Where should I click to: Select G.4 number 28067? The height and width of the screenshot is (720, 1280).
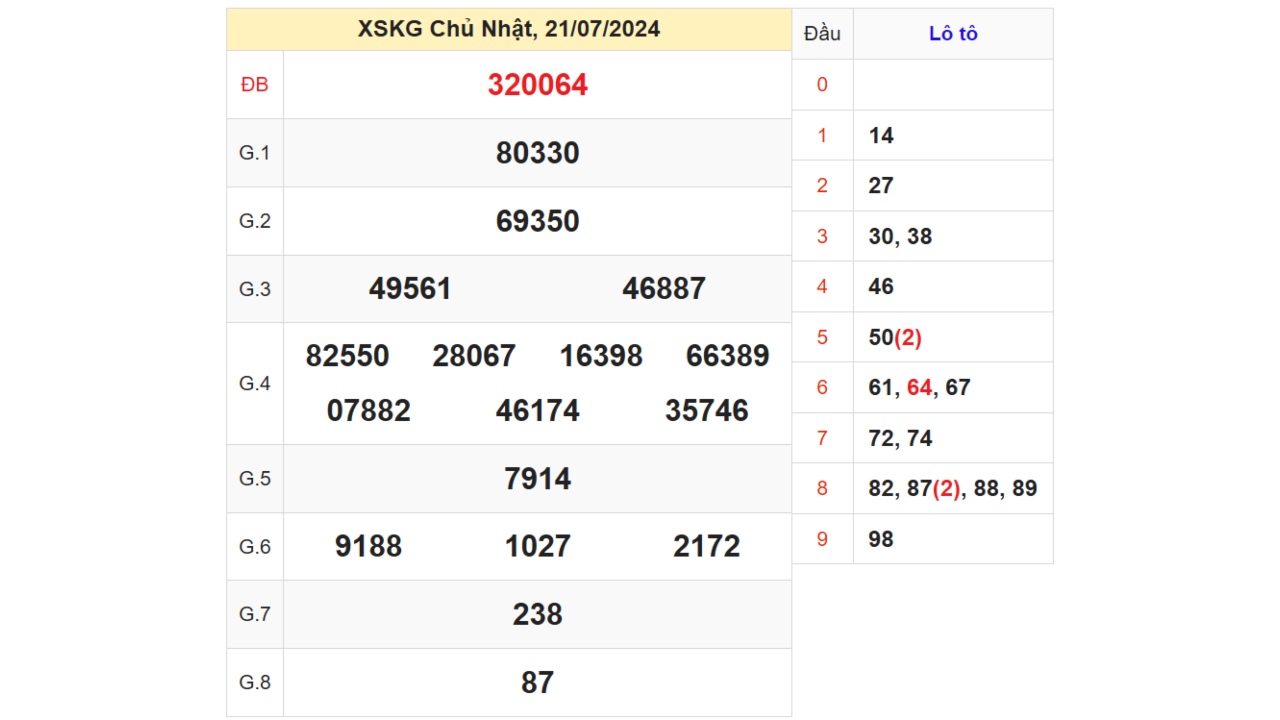[x=474, y=356]
